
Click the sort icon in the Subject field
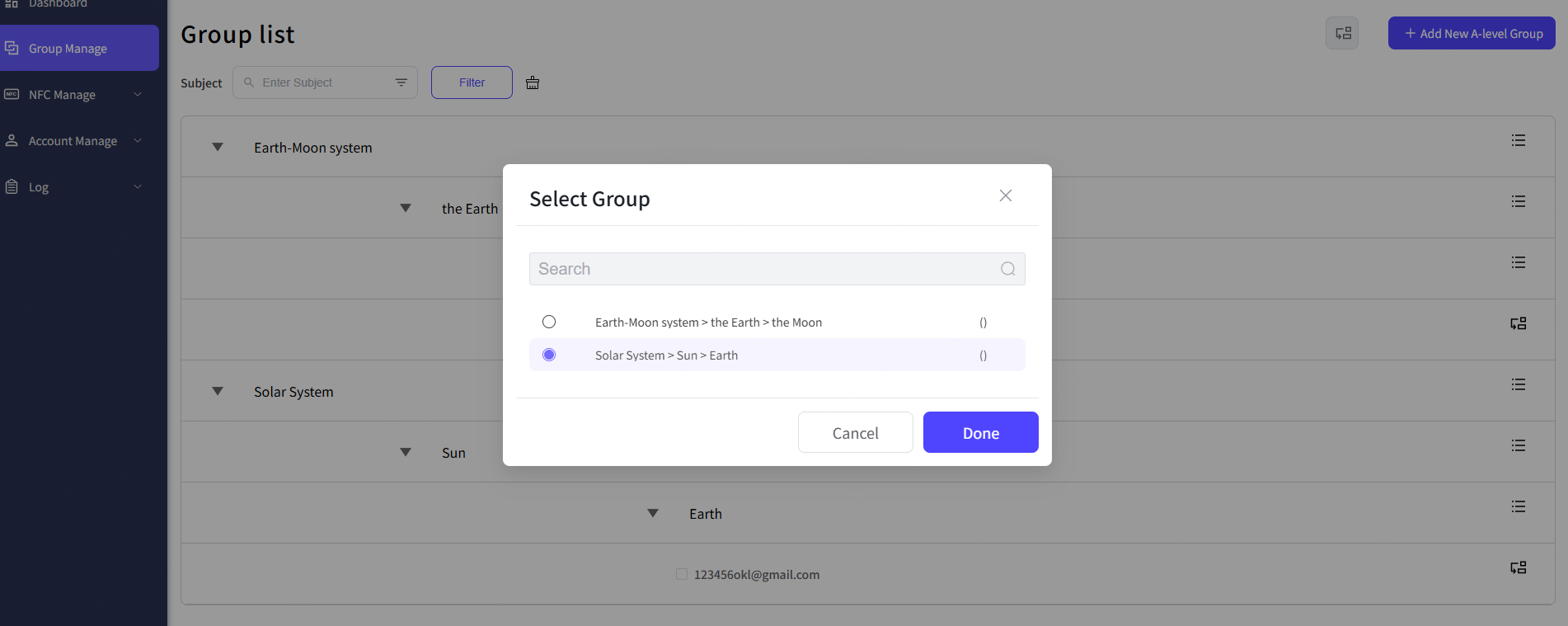tap(401, 82)
